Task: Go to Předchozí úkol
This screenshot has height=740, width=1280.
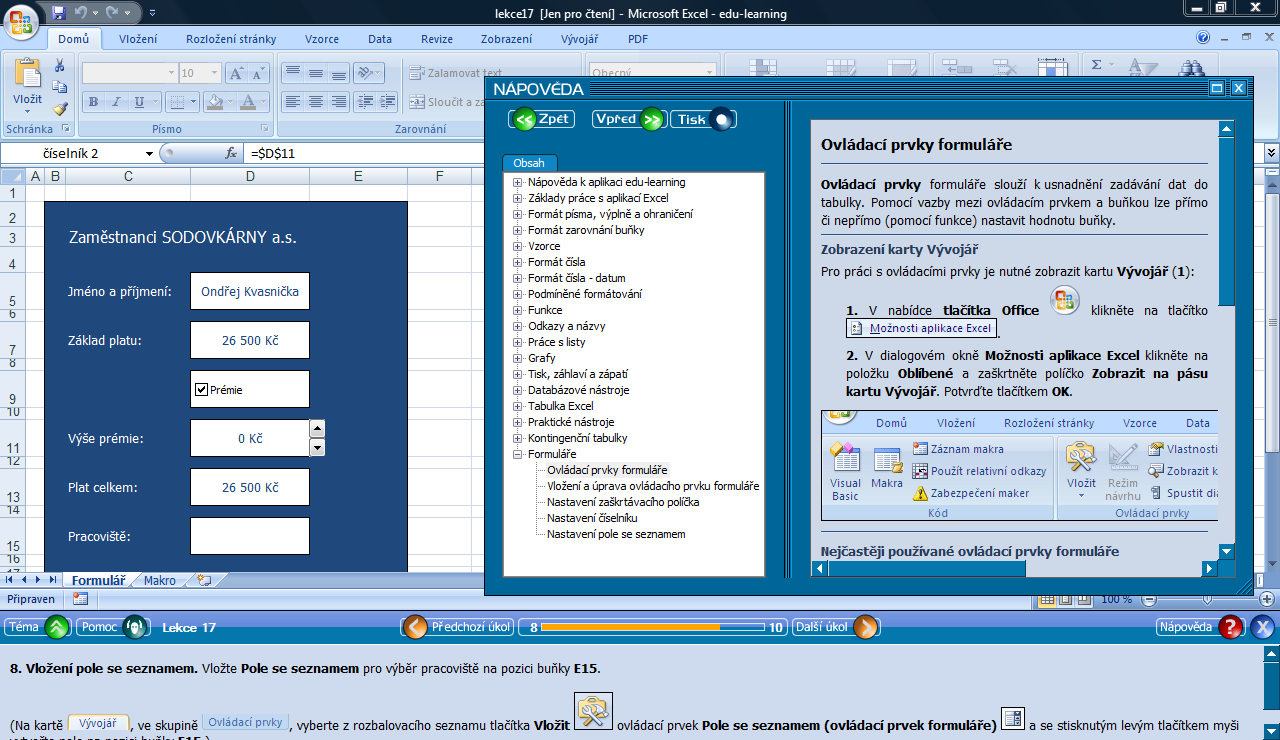Action: pos(458,627)
